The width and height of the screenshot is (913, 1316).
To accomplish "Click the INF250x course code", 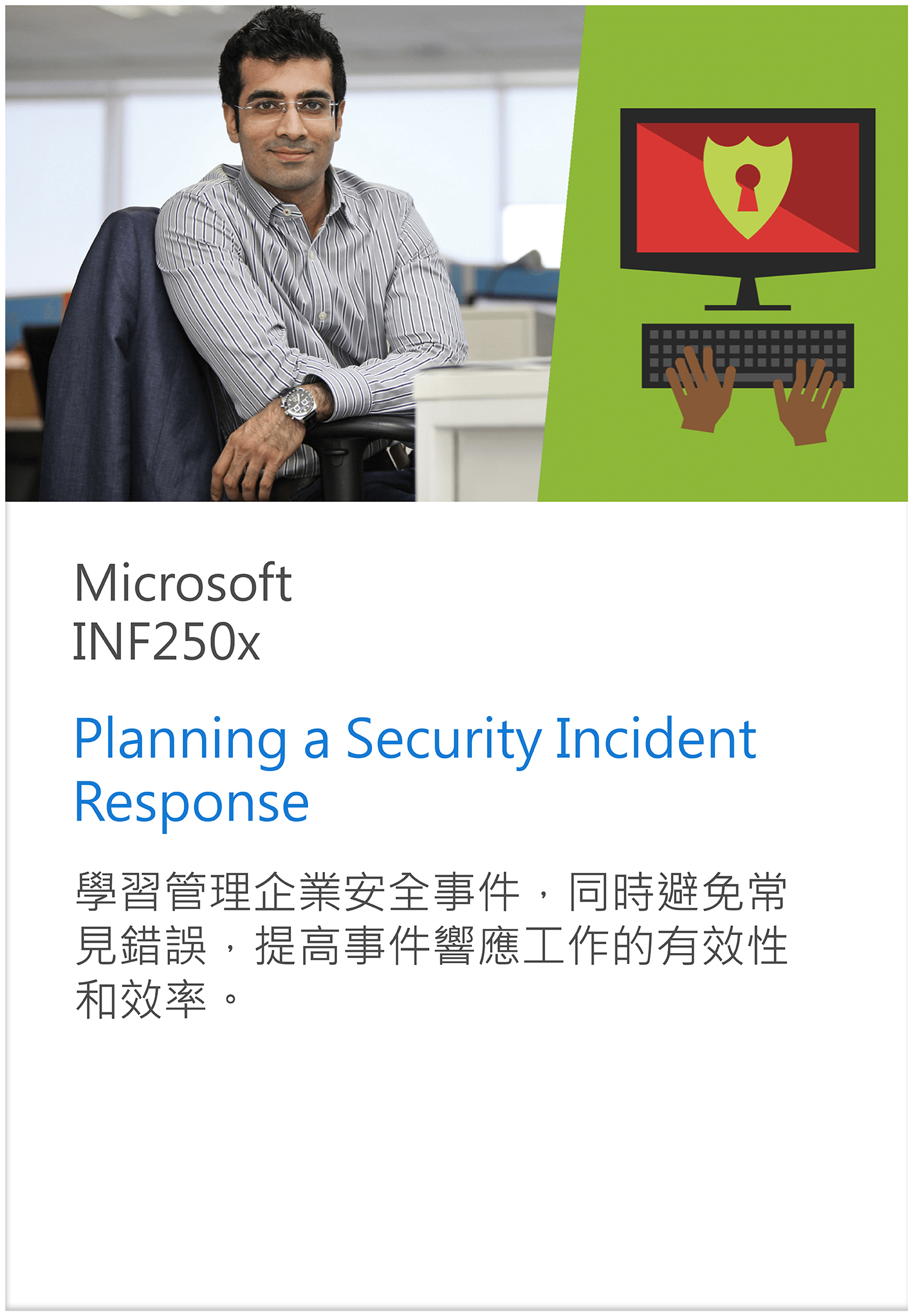I will (166, 641).
